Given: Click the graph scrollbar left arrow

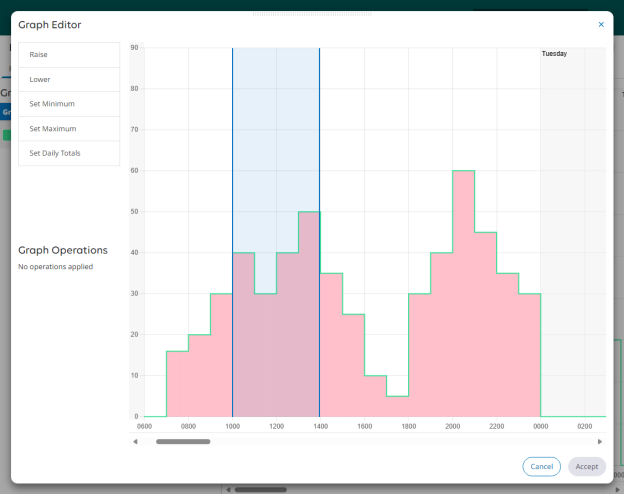Looking at the screenshot, I should click(x=135, y=441).
